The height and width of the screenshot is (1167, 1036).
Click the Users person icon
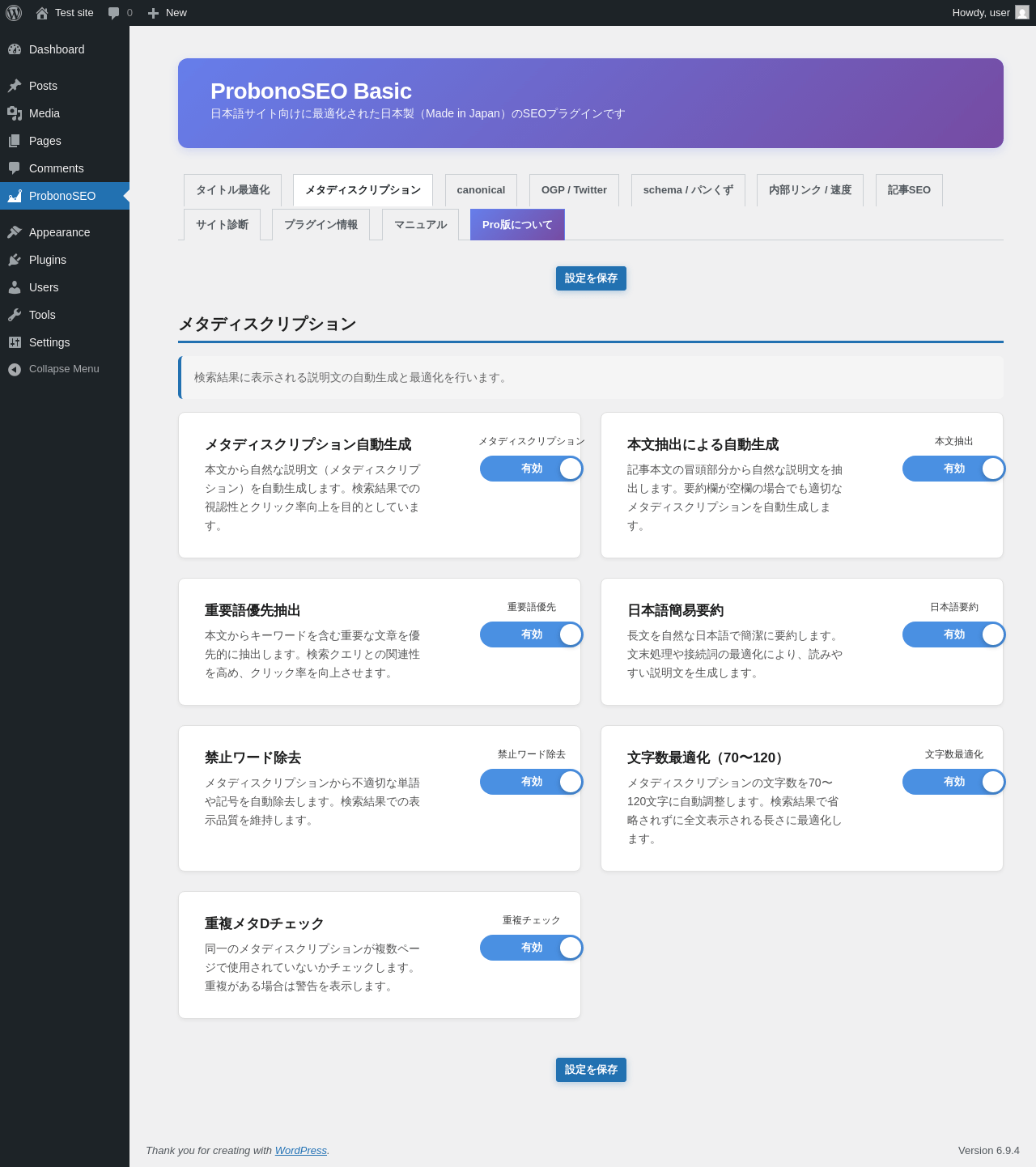click(15, 287)
